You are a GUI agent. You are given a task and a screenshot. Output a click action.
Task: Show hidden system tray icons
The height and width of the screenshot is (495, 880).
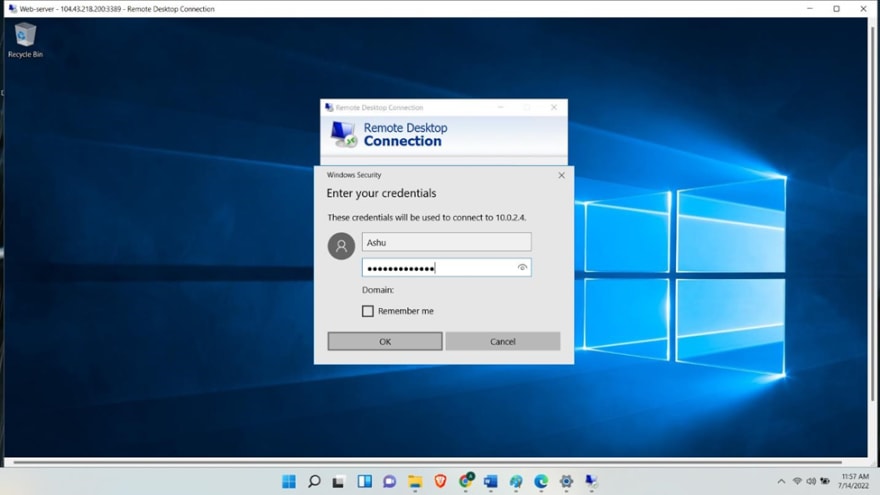tap(781, 481)
